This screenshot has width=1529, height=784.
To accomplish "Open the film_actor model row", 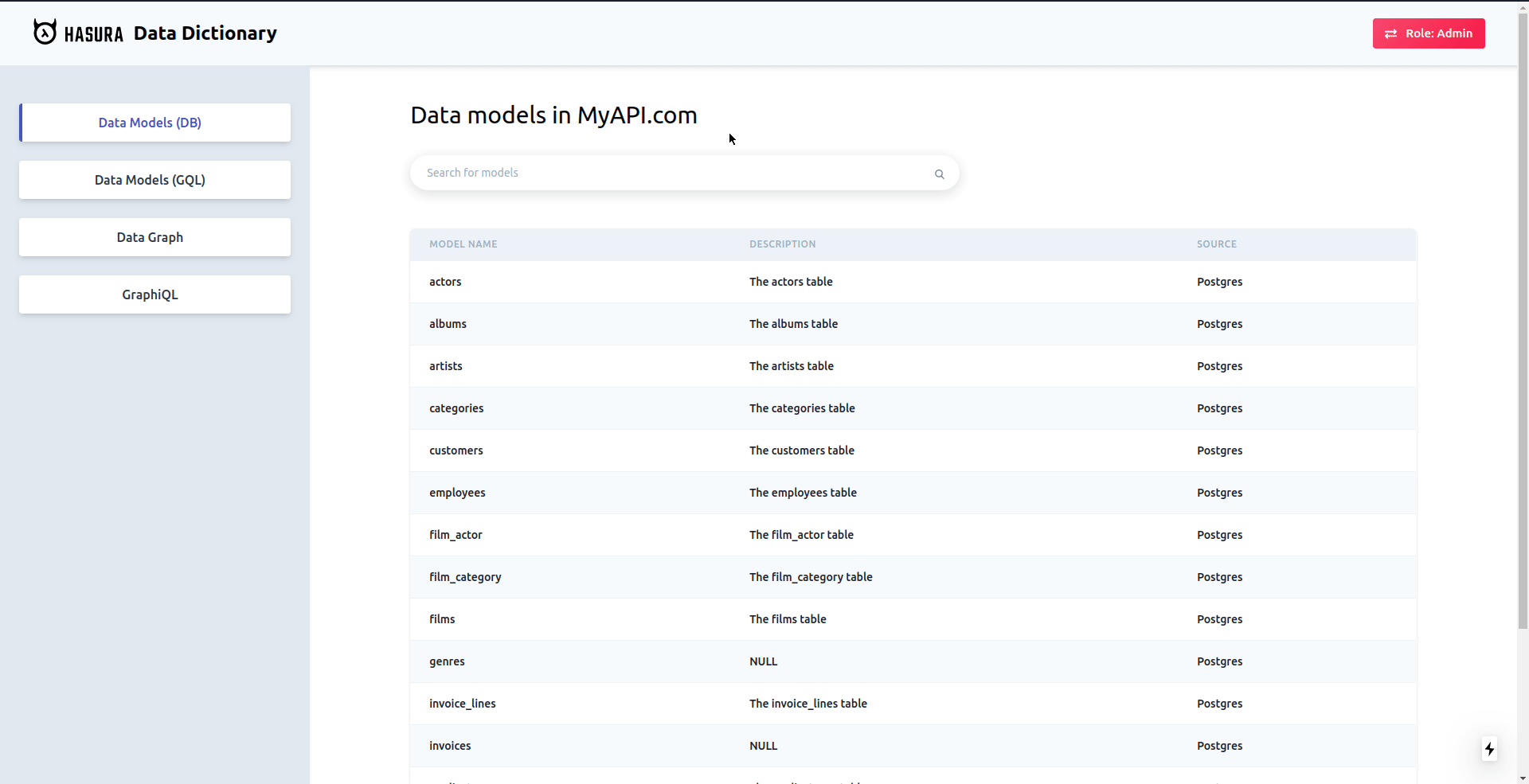I will [913, 535].
